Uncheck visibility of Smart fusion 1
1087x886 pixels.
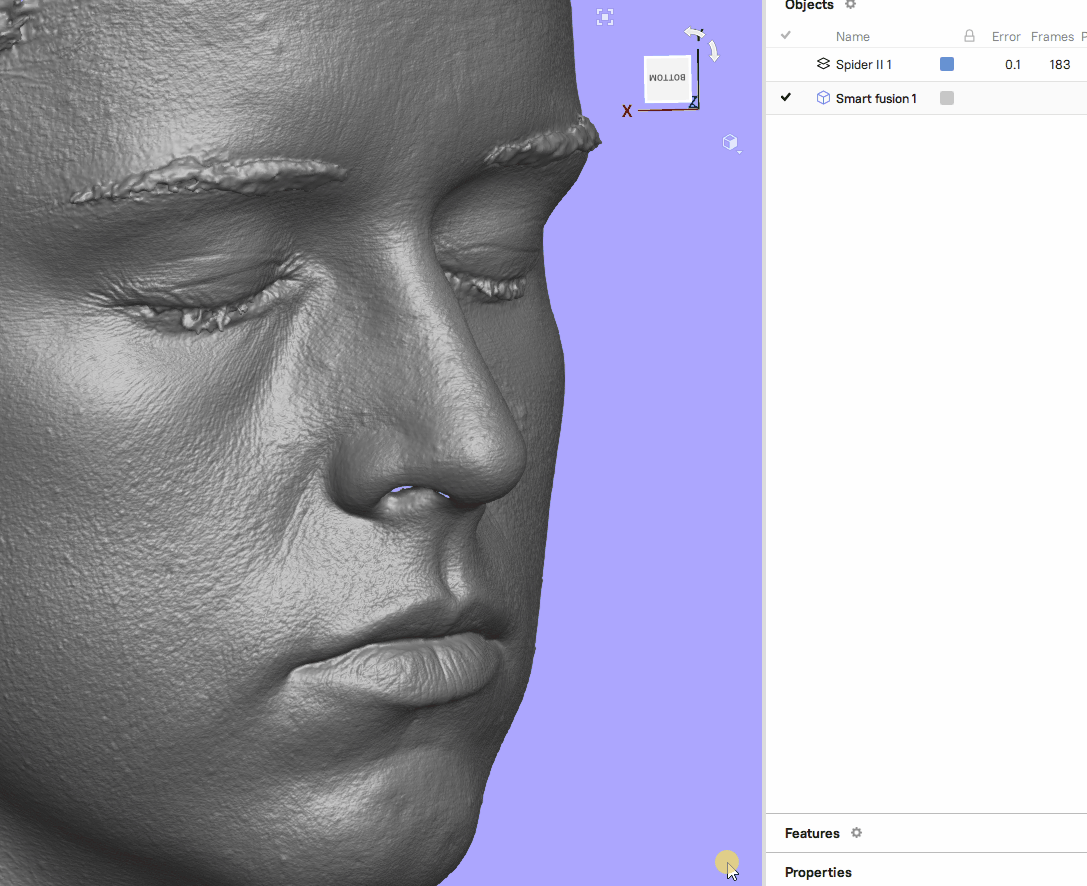pyautogui.click(x=786, y=98)
